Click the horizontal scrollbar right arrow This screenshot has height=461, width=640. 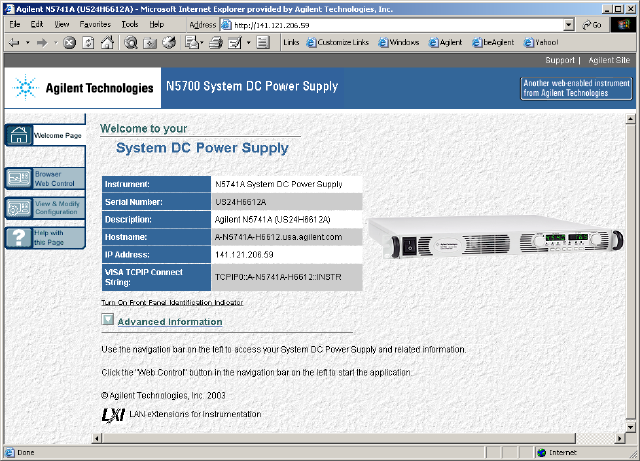point(620,439)
